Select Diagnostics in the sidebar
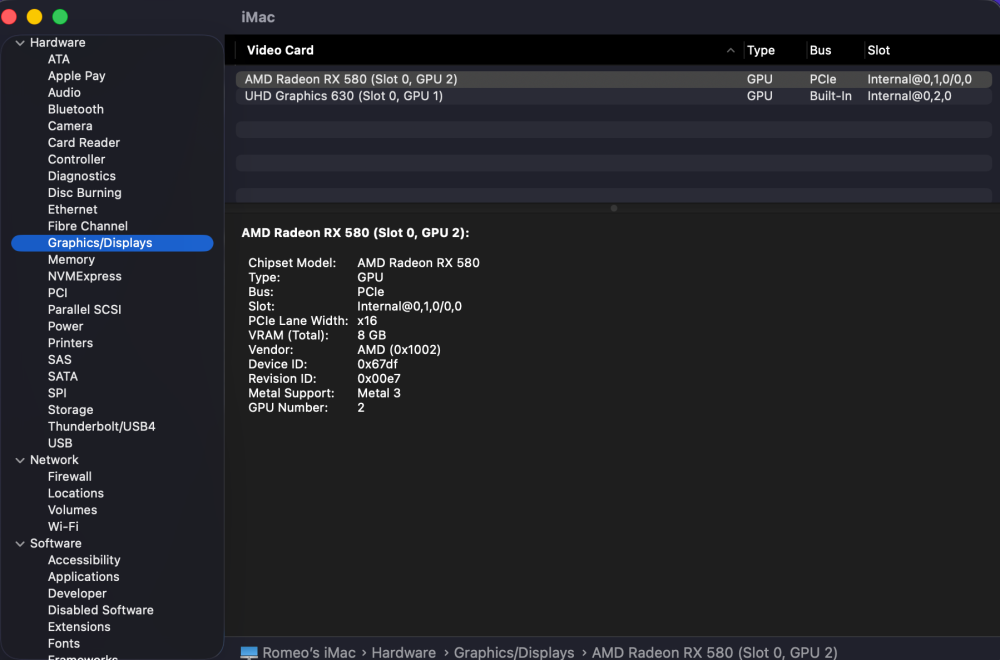The image size is (1000, 660). [82, 176]
